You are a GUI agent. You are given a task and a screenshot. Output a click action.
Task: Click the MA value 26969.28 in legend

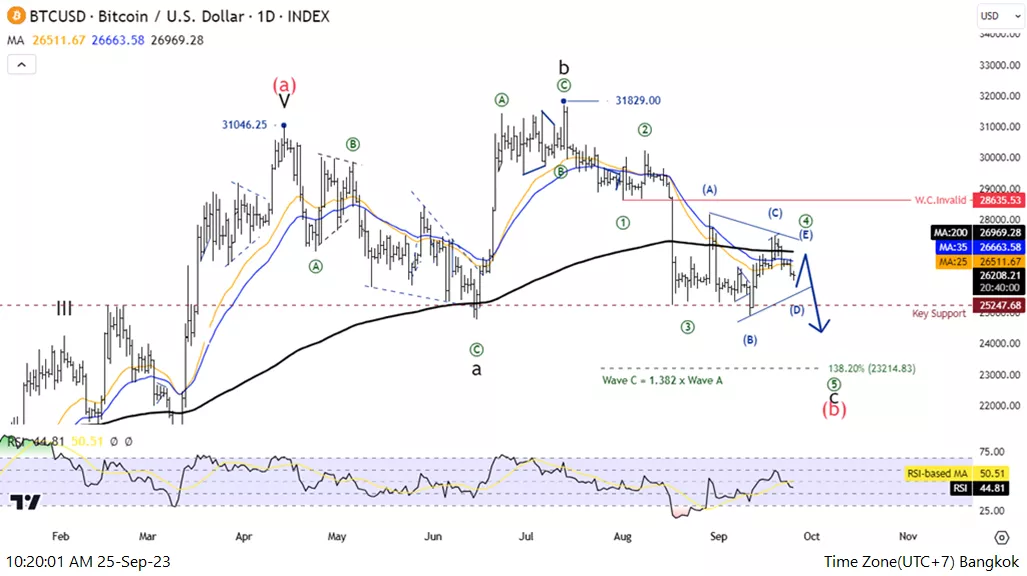[177, 40]
